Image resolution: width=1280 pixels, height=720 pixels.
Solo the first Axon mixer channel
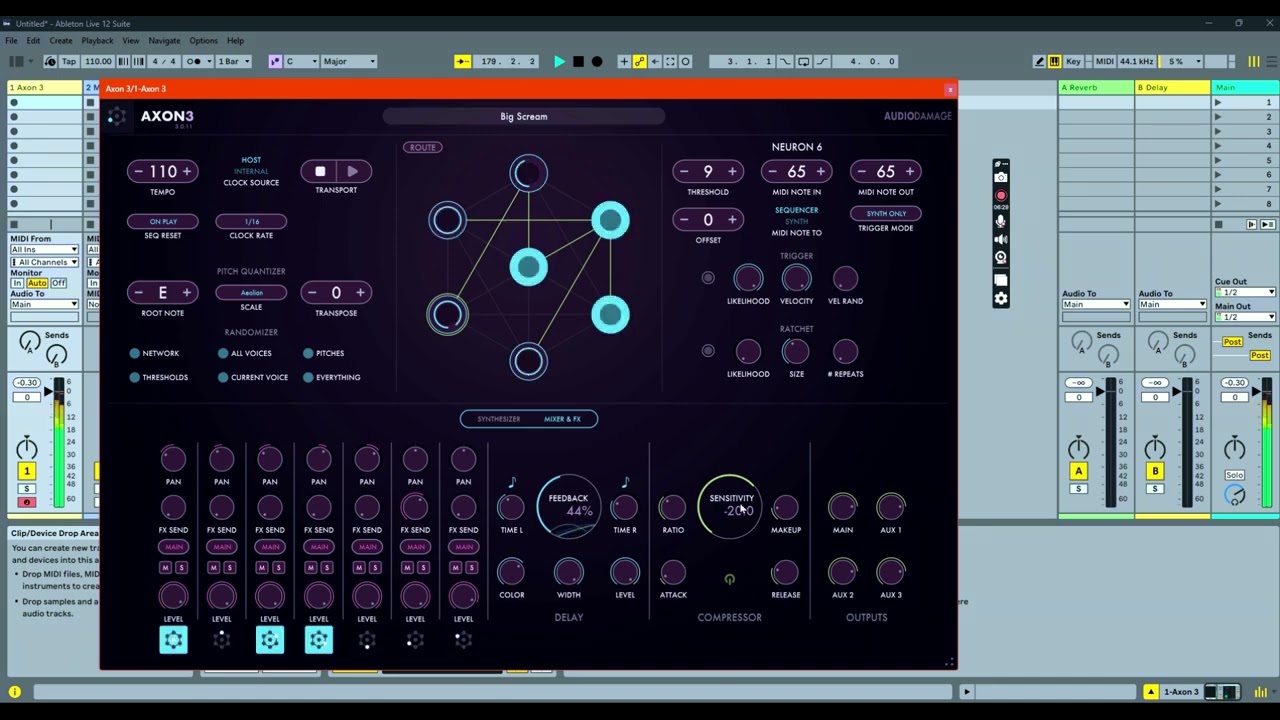click(181, 568)
